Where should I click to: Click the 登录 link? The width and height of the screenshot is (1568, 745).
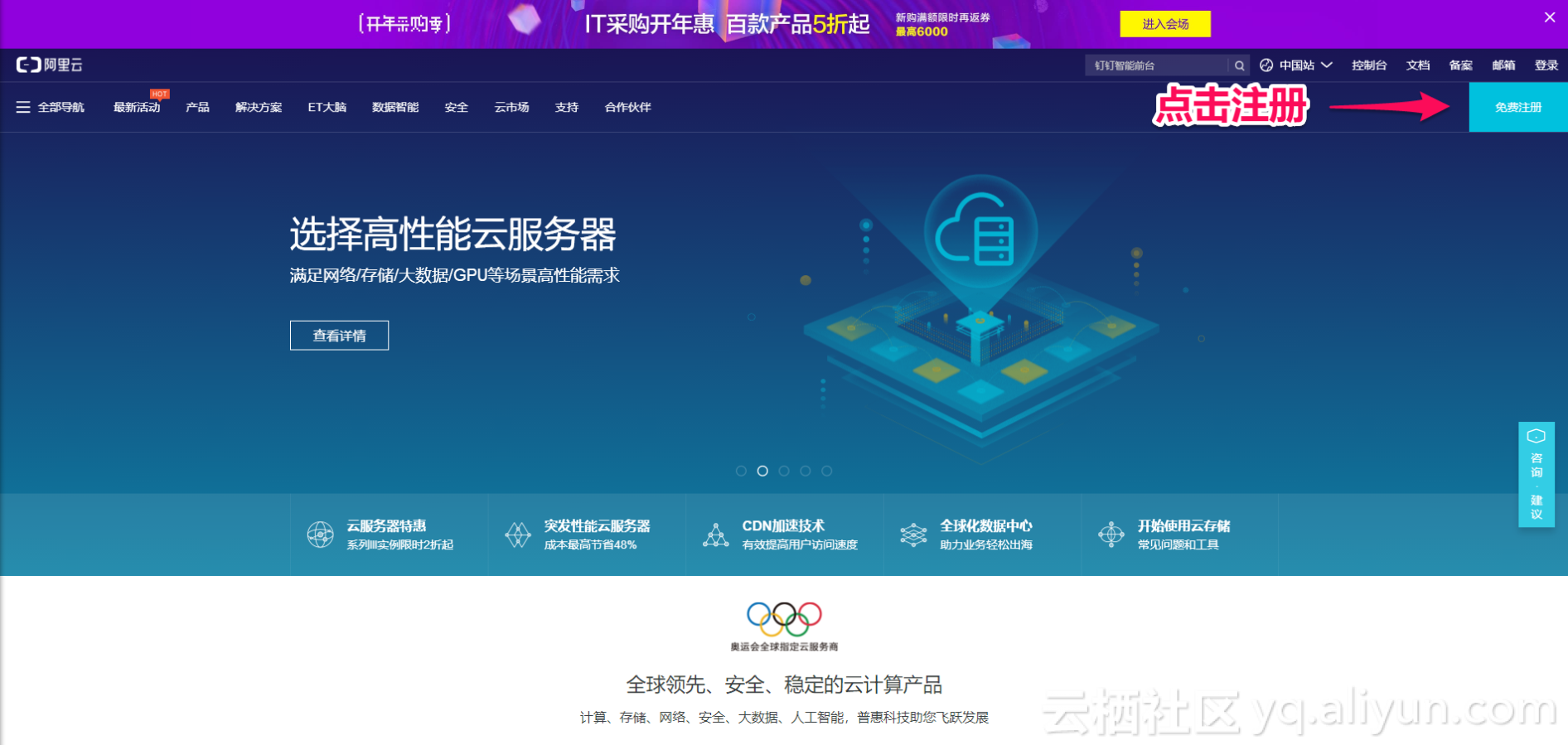(x=1546, y=65)
